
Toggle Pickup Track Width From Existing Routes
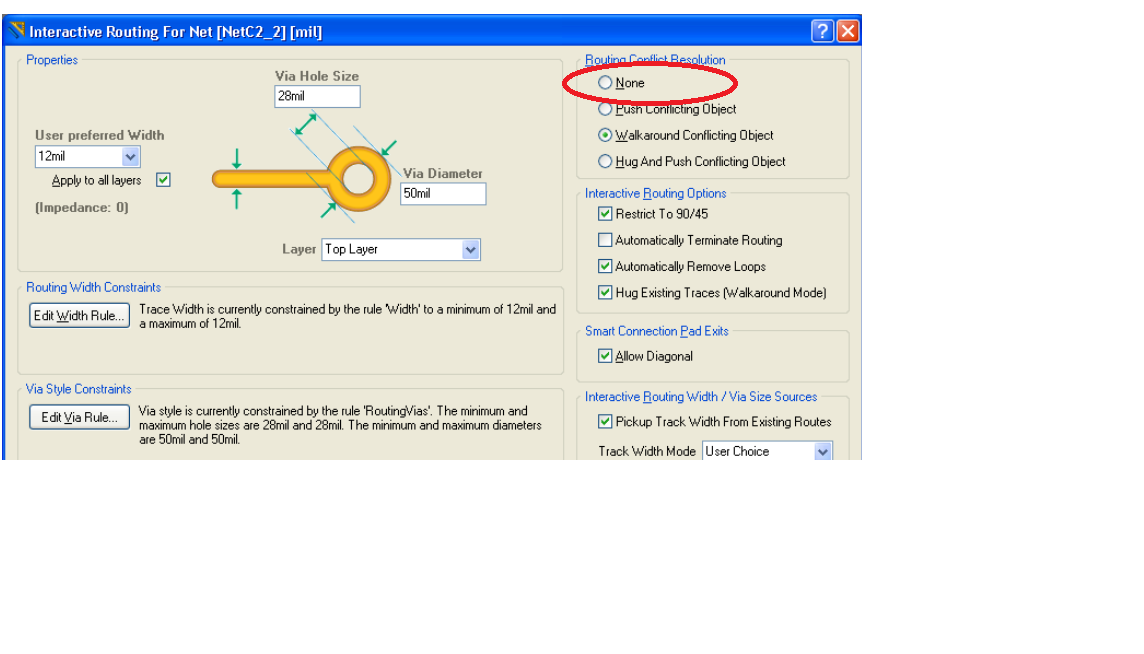click(x=604, y=421)
